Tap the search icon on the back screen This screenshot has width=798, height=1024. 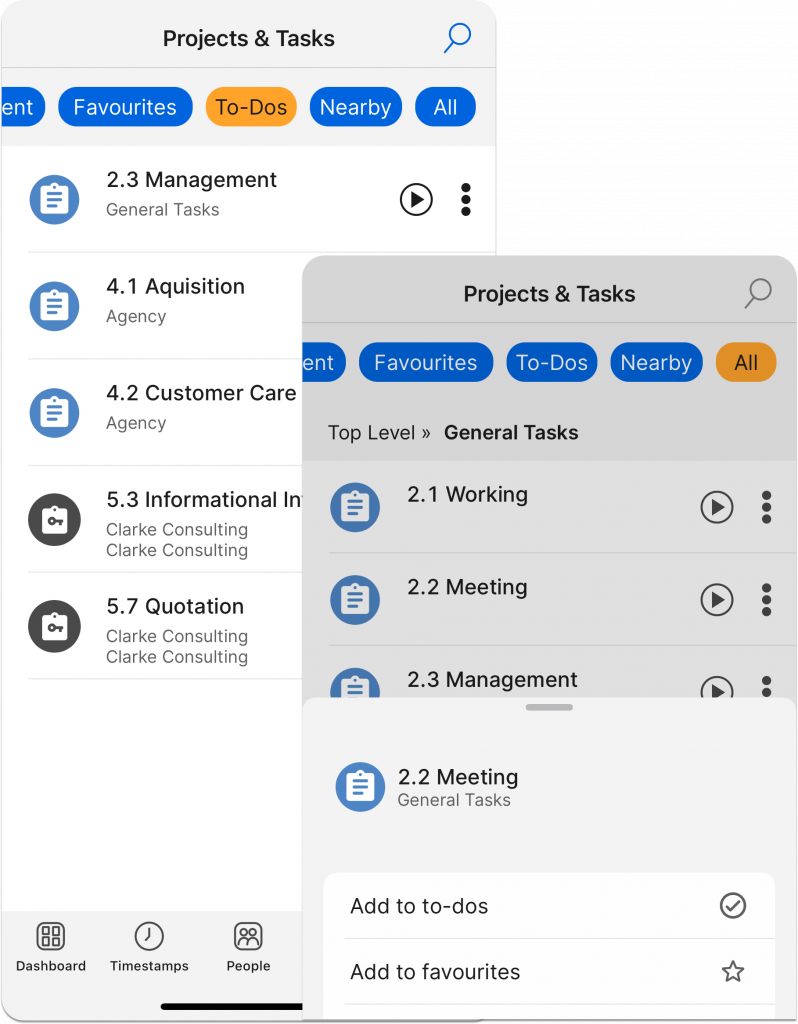(x=457, y=38)
